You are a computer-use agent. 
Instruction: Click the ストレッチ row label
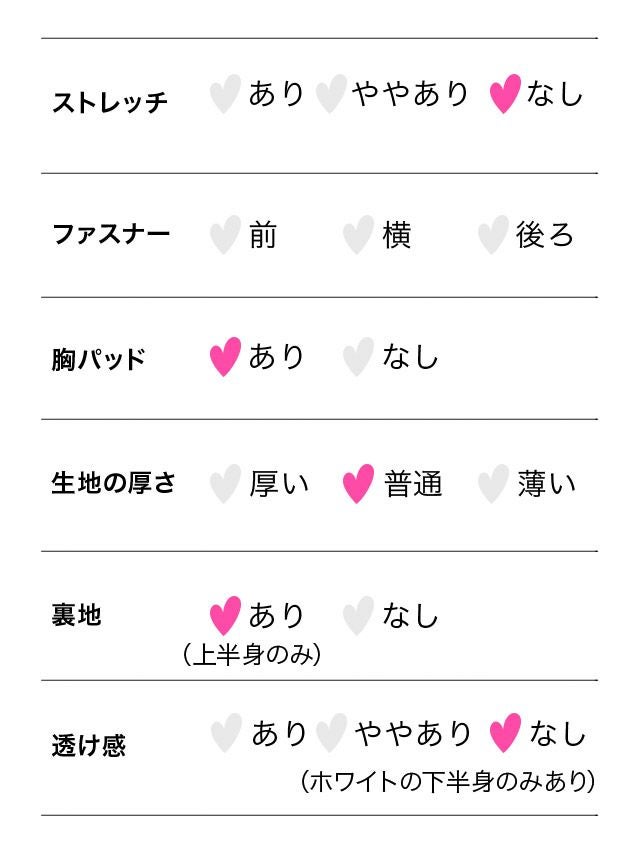click(110, 102)
